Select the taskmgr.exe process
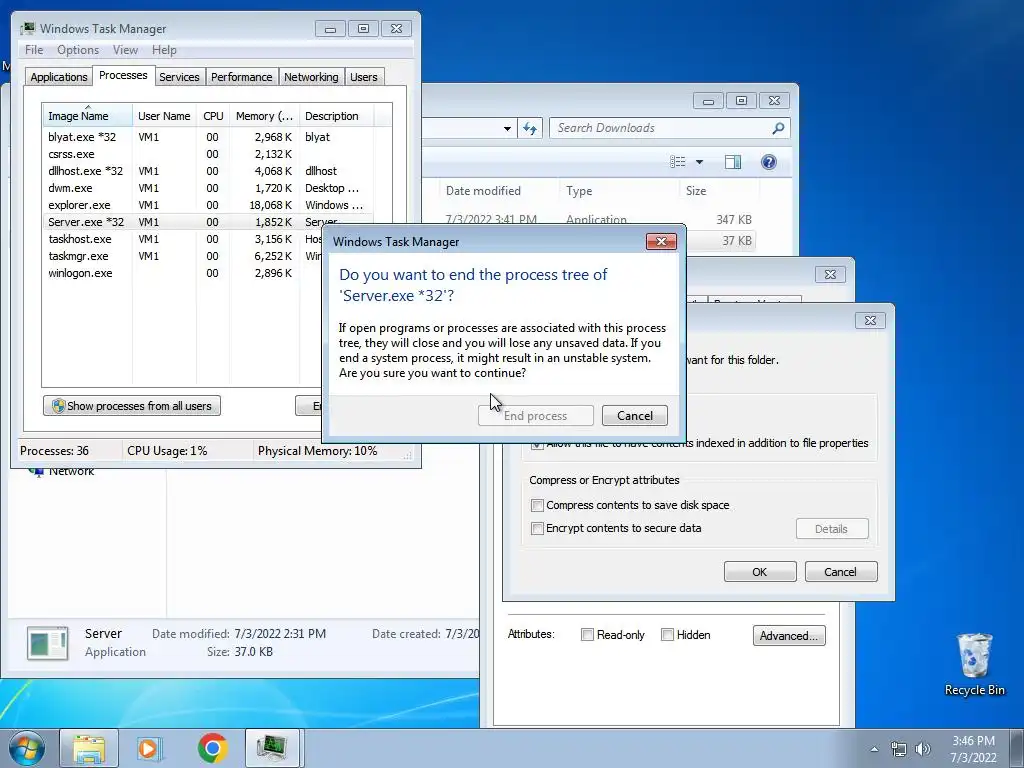 (183, 256)
